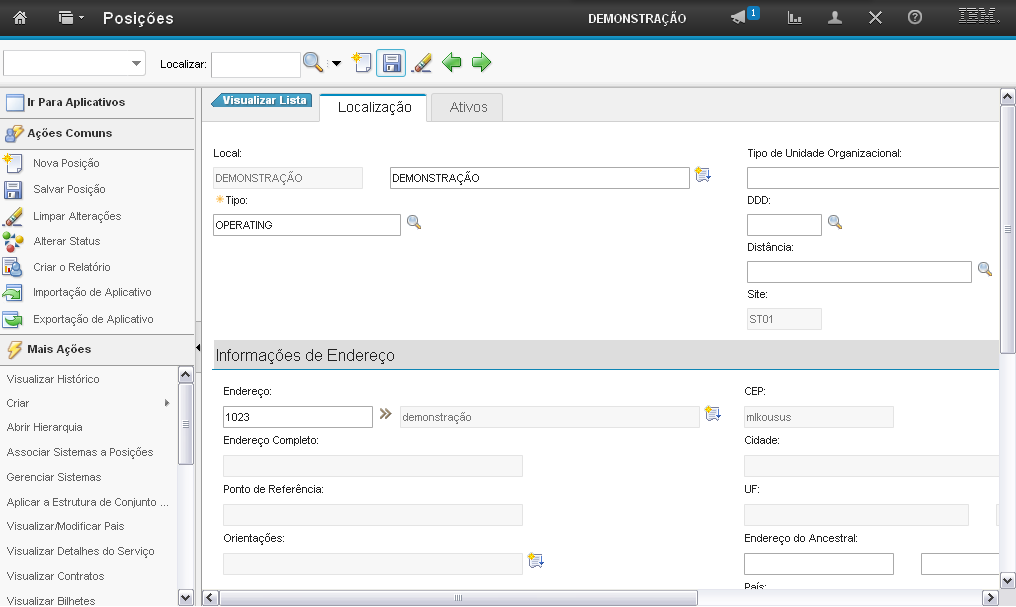Click the new position toolbar icon
This screenshot has height=607, width=1016.
pos(362,64)
